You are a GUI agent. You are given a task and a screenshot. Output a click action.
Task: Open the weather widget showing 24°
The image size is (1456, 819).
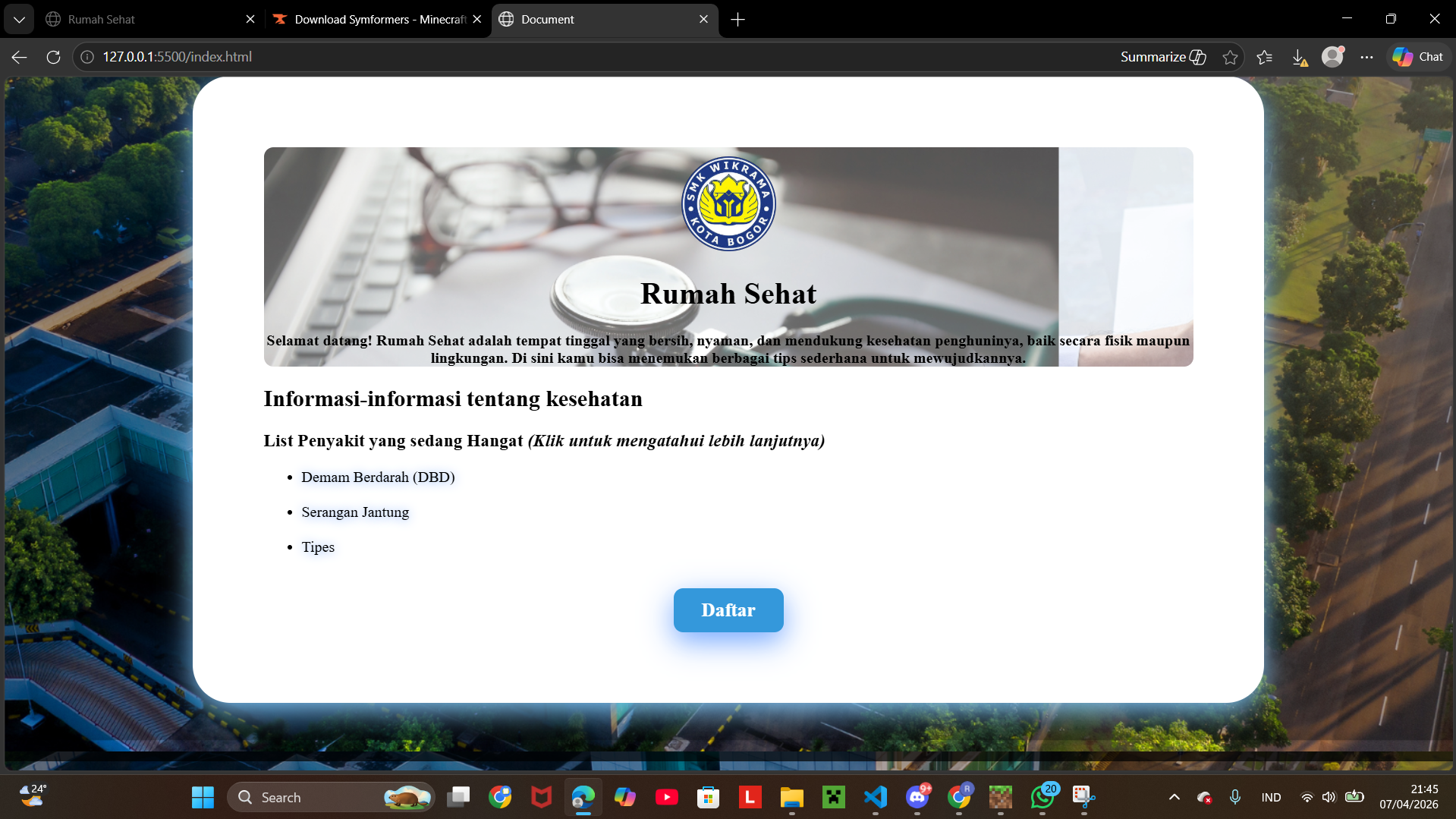pos(33,797)
